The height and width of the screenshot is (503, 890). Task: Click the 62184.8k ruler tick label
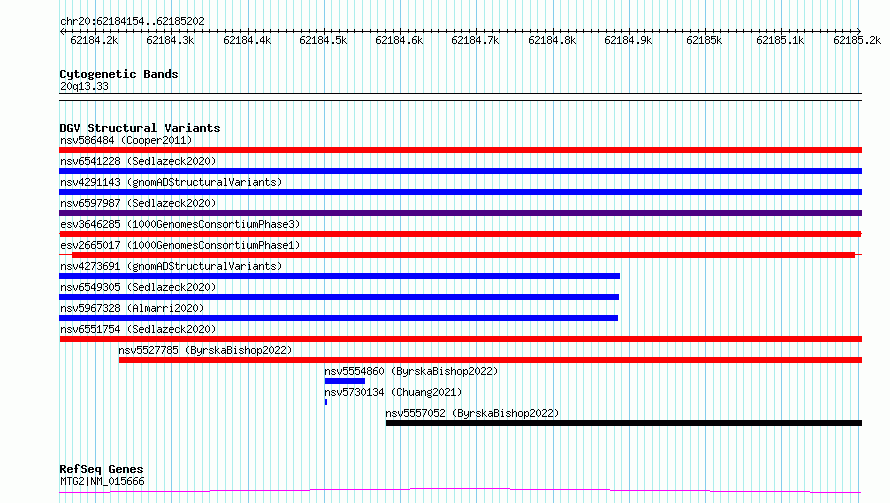[x=552, y=40]
